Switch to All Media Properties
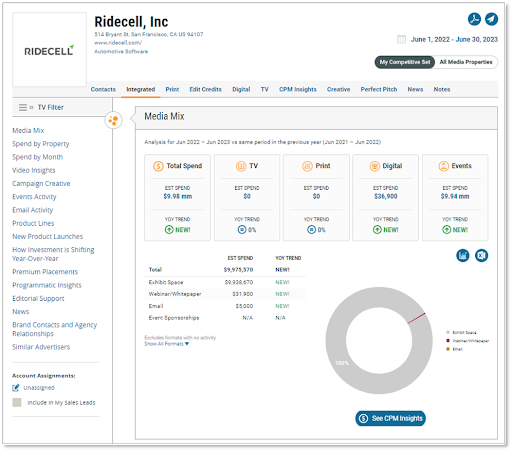The width and height of the screenshot is (512, 451). click(x=466, y=62)
